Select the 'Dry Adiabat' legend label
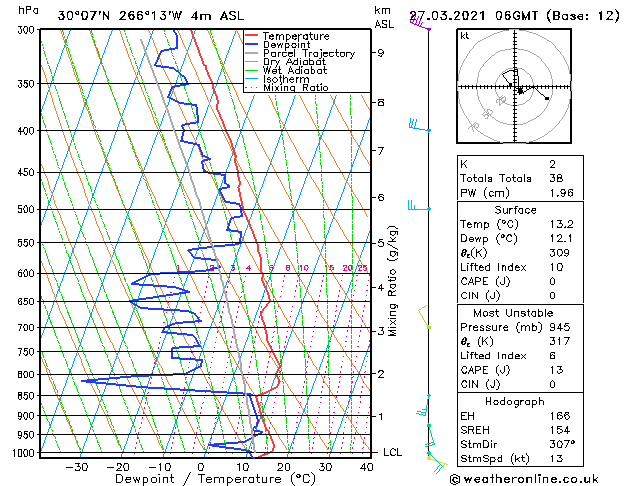629x486 pixels. [x=294, y=62]
